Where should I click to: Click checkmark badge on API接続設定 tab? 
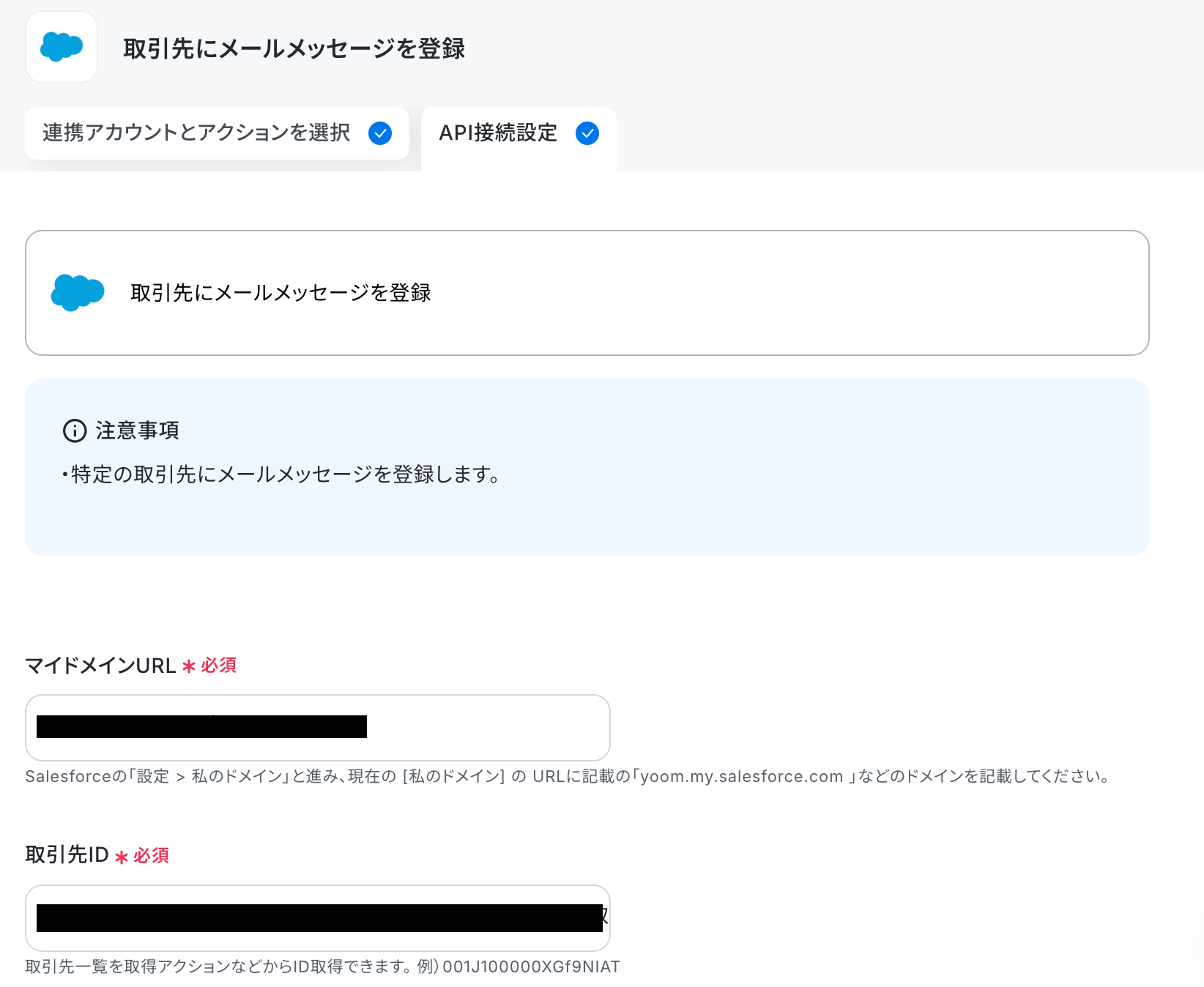[x=587, y=133]
